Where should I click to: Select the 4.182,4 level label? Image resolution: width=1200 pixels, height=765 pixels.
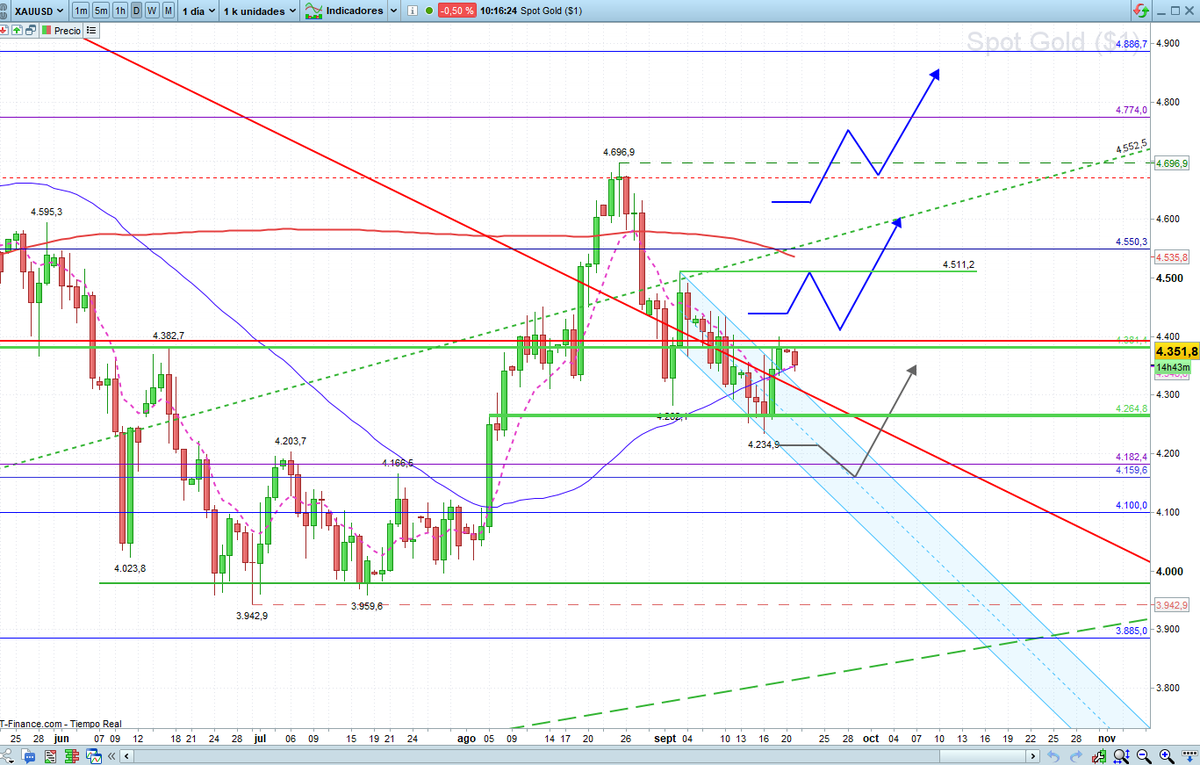[x=1130, y=457]
